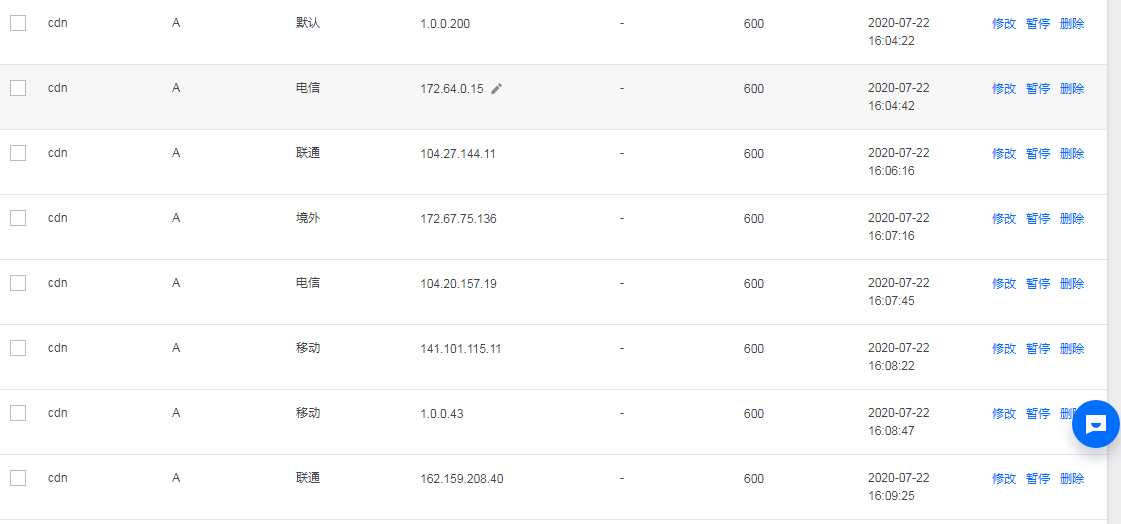
Task: Click the 境外 line type cell
Action: pyautogui.click(x=308, y=218)
